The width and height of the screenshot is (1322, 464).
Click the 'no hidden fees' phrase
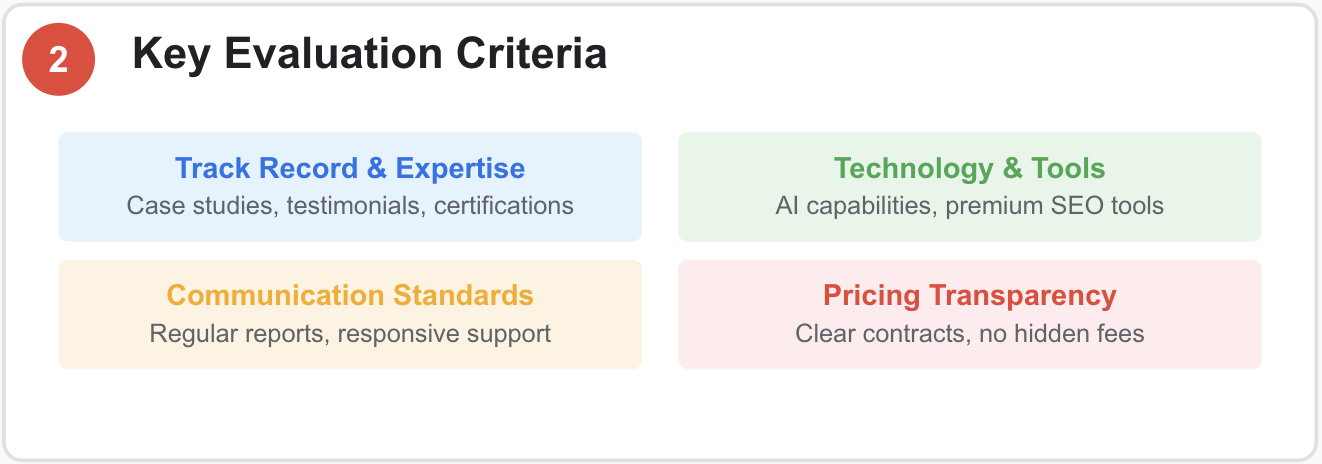1059,333
